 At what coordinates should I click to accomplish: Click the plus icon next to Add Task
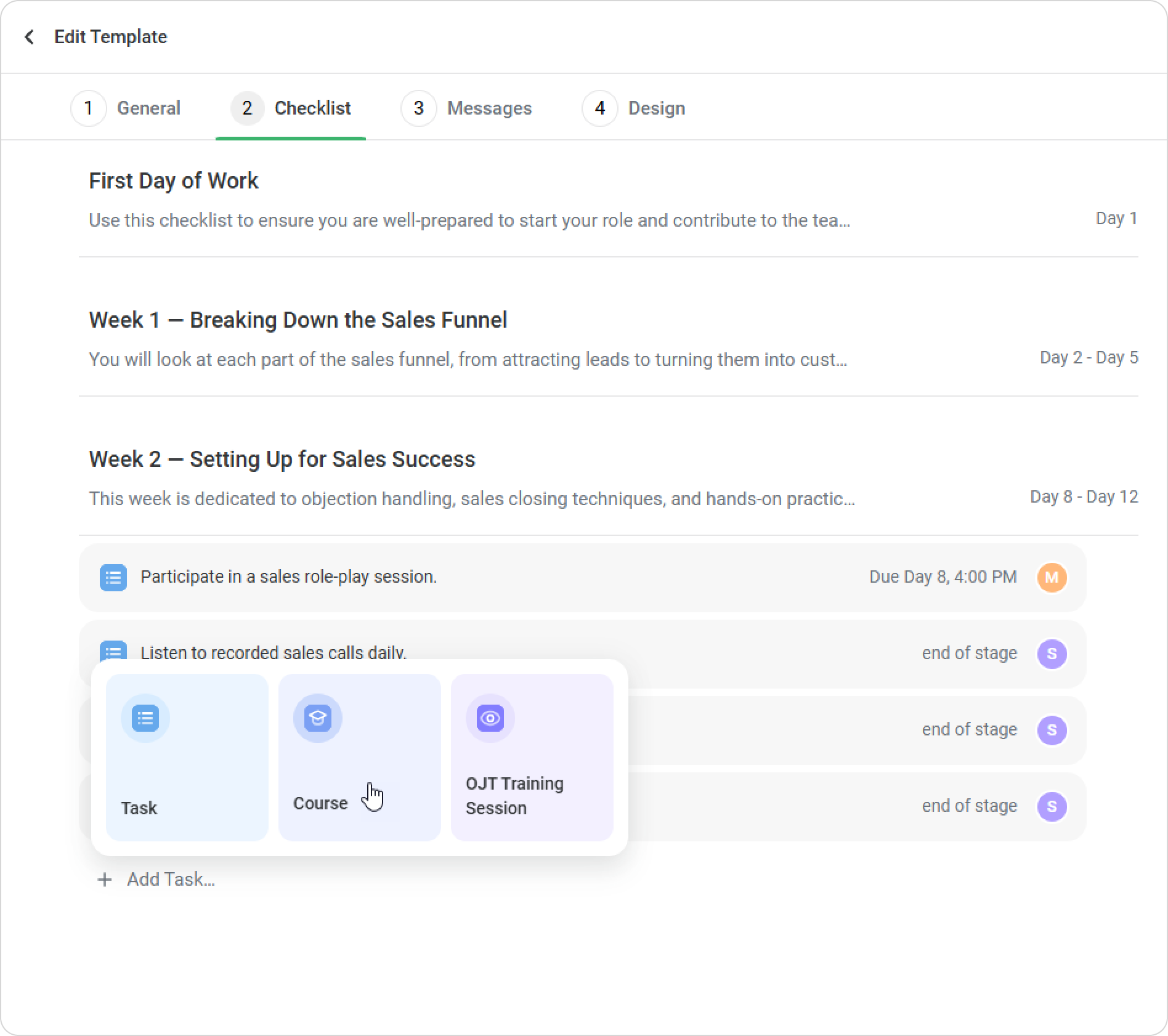click(x=105, y=880)
